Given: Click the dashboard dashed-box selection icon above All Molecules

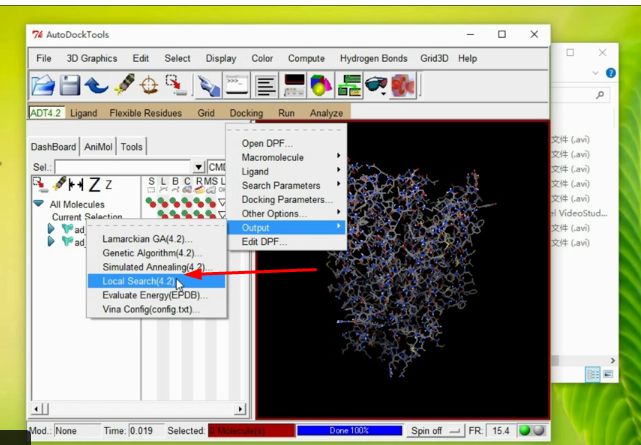Looking at the screenshot, I should click(40, 185).
